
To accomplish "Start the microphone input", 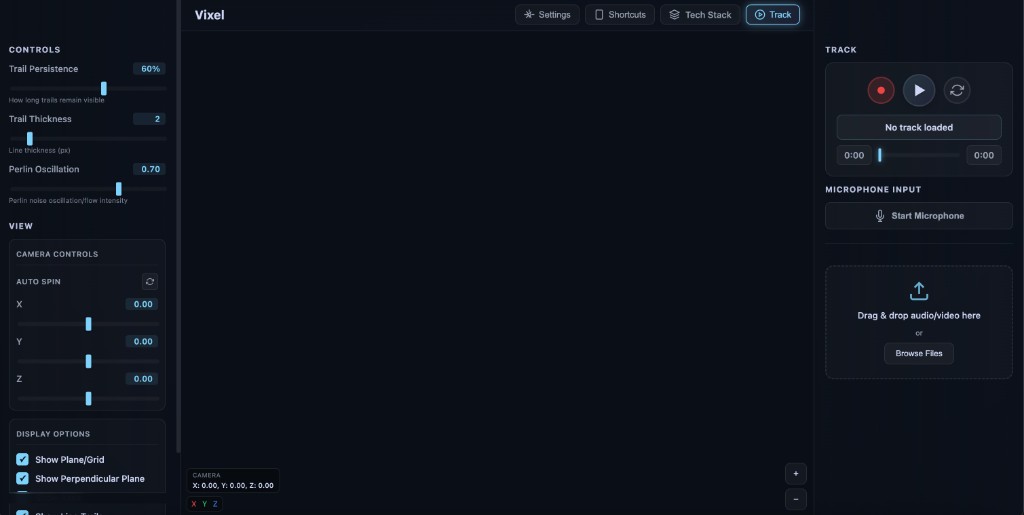I will click(x=919, y=216).
